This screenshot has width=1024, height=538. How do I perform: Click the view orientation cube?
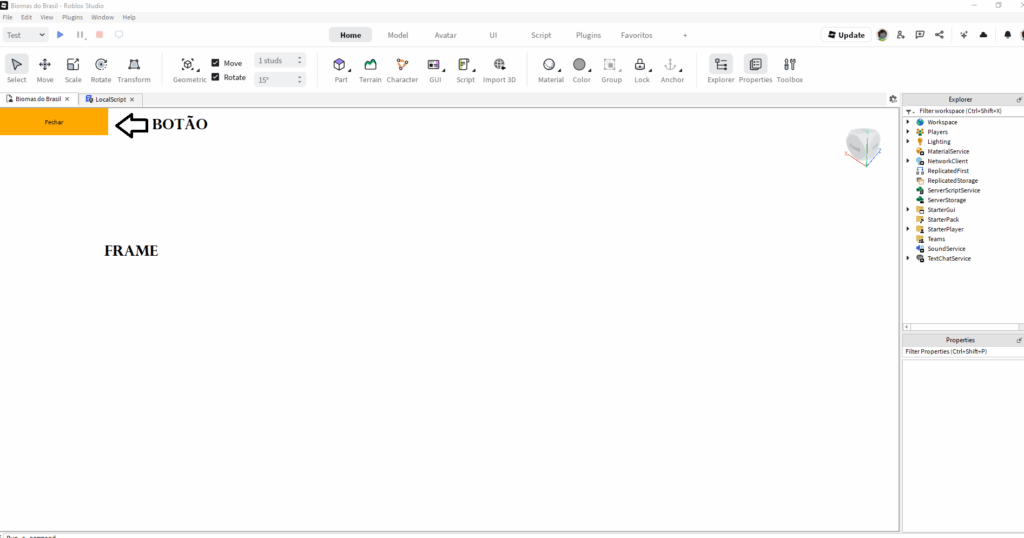pyautogui.click(x=863, y=146)
